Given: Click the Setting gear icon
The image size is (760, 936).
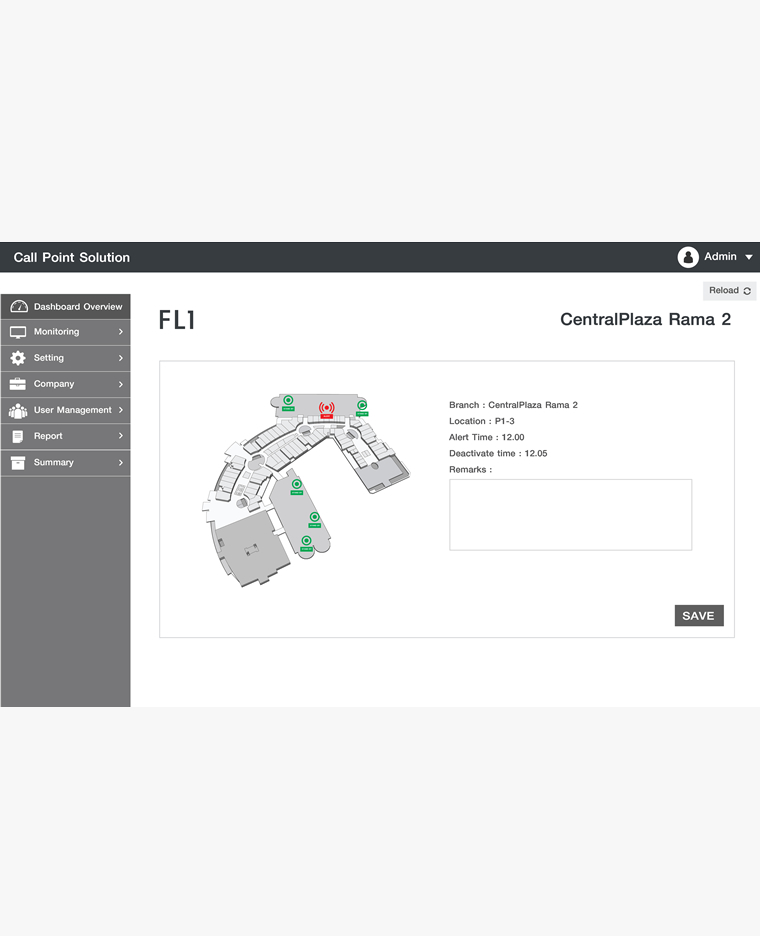Looking at the screenshot, I should tap(18, 358).
